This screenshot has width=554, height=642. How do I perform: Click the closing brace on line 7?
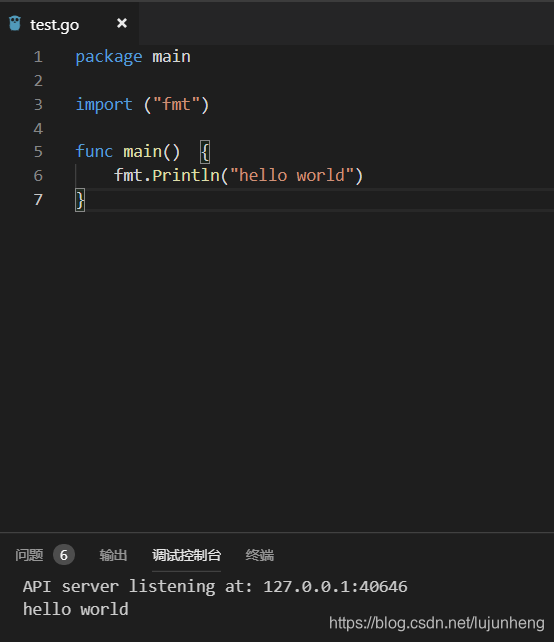tap(80, 200)
